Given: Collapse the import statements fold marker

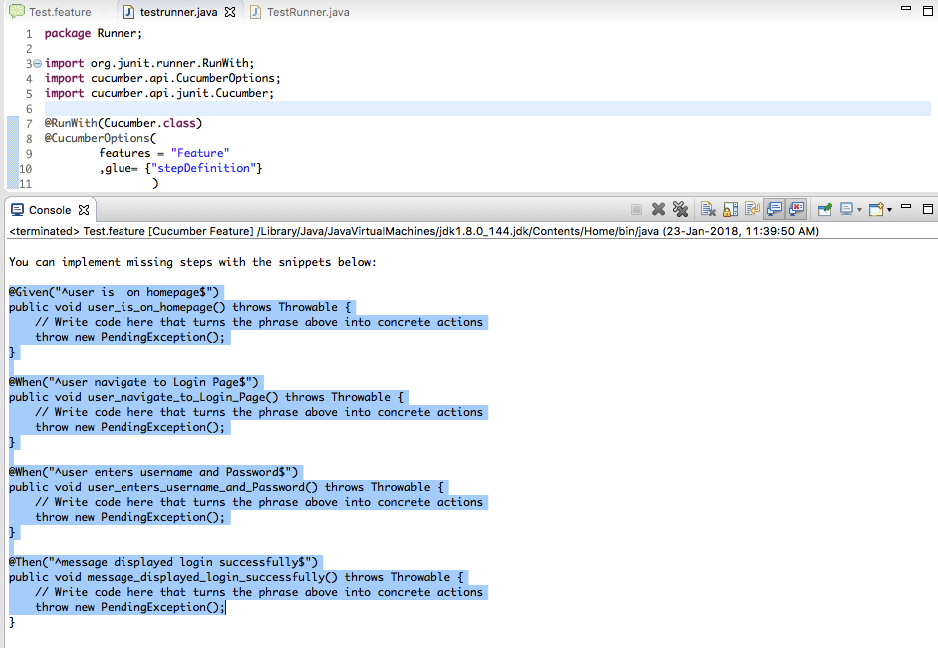Looking at the screenshot, I should tap(35, 62).
